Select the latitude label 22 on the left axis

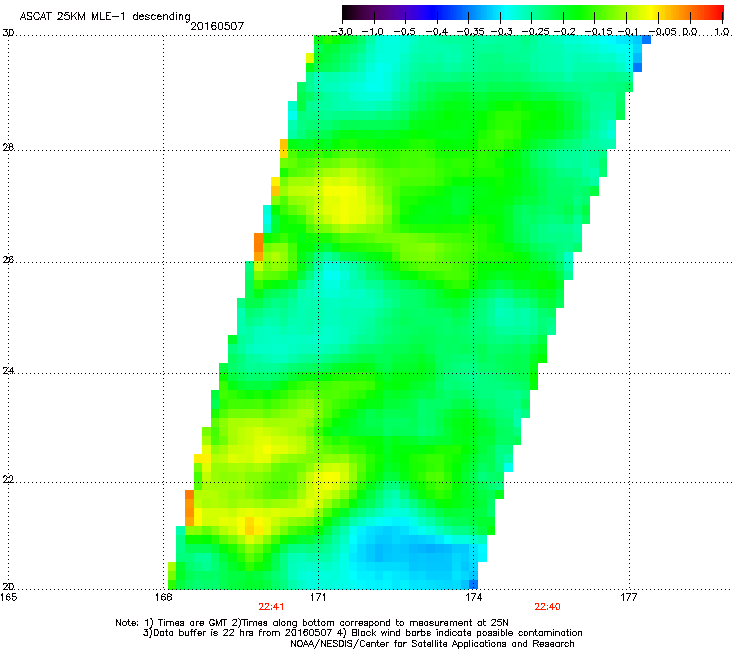(x=8, y=480)
